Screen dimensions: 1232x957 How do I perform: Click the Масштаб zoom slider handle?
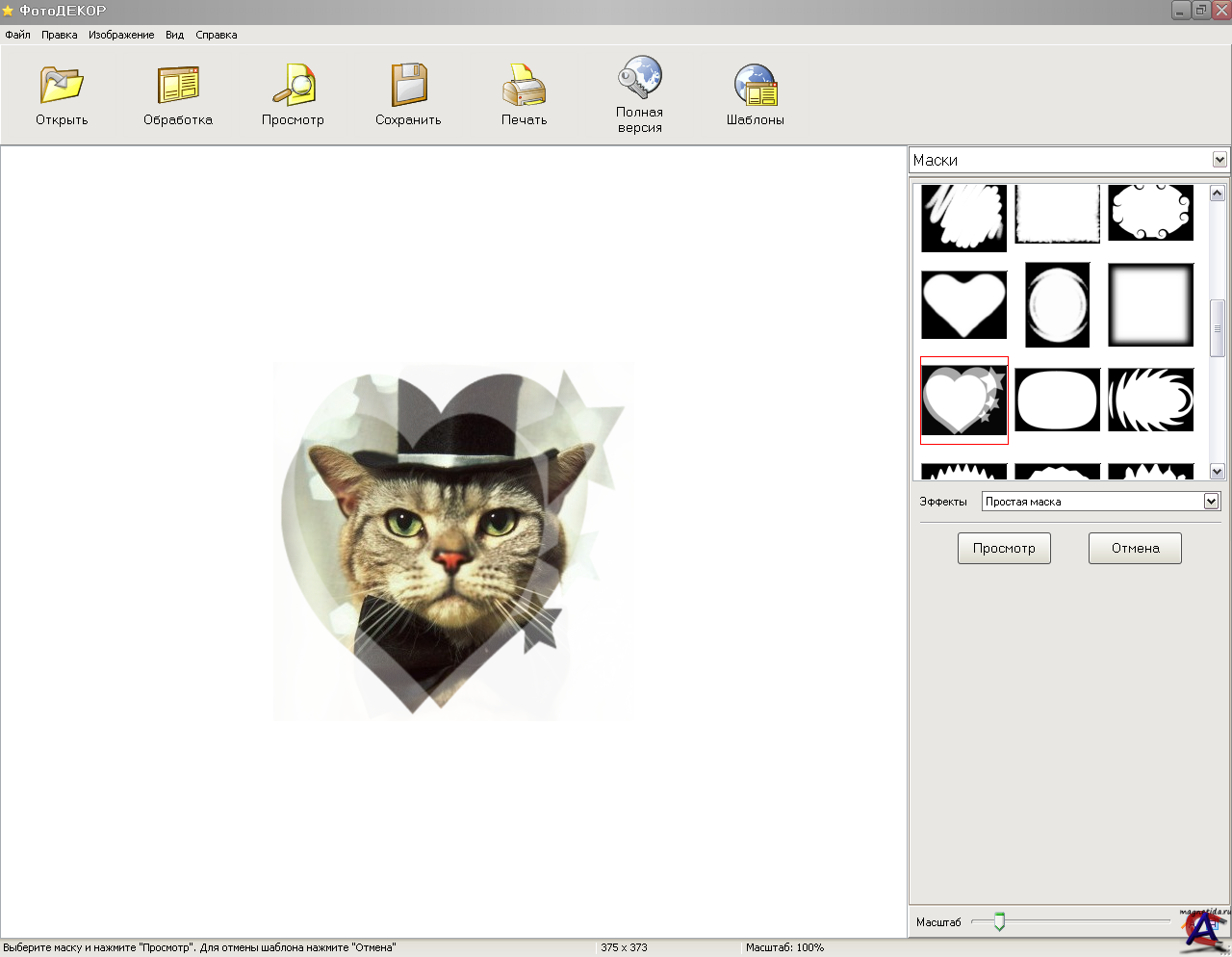click(x=999, y=921)
